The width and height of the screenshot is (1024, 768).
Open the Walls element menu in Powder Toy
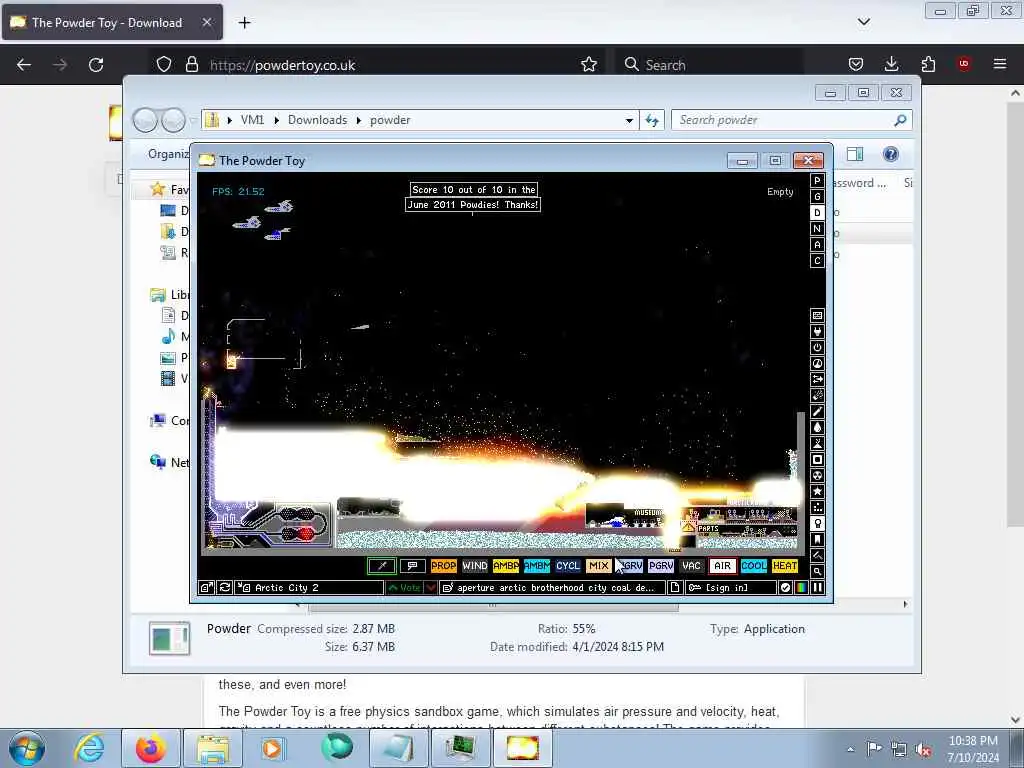[x=817, y=315]
